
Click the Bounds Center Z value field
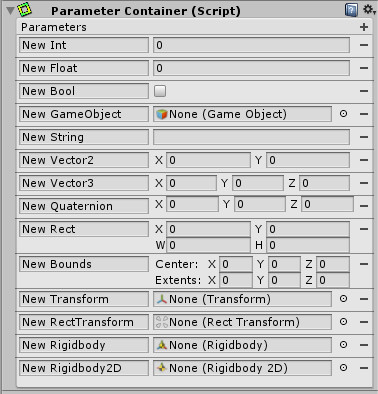click(x=333, y=264)
